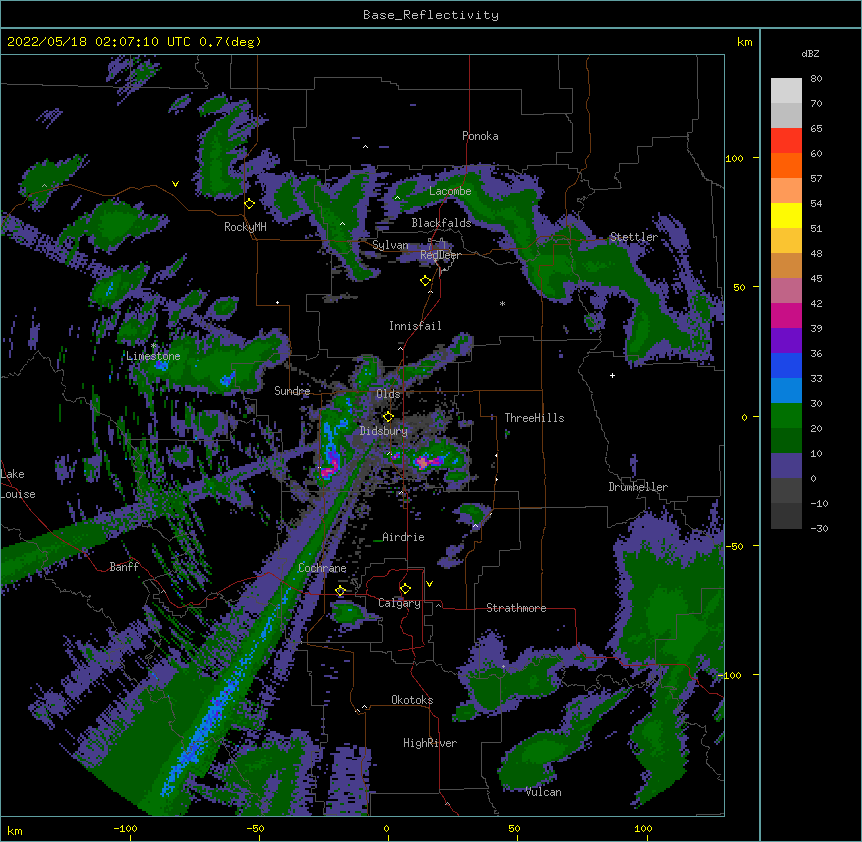Click the magenta 39-42 dBZ legend swatch
This screenshot has width=862, height=842.
(x=786, y=315)
